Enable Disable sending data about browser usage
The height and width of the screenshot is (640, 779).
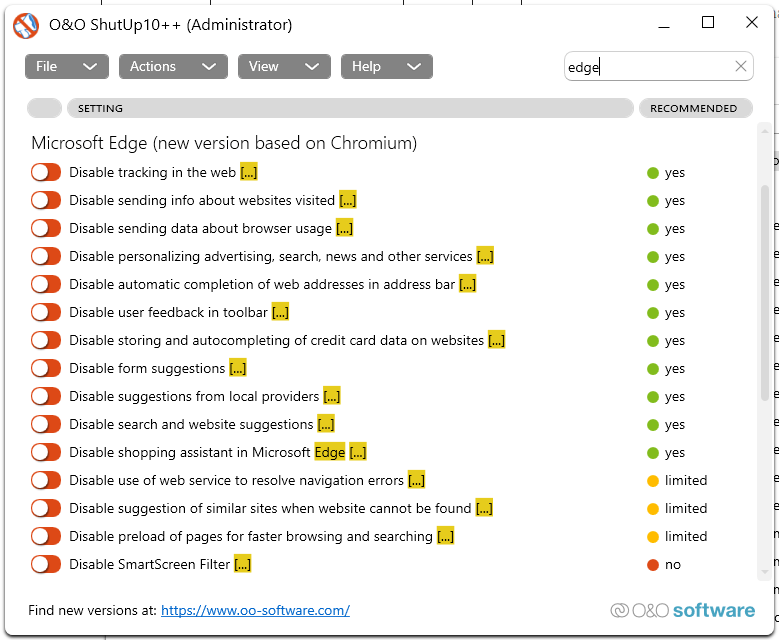coord(46,229)
